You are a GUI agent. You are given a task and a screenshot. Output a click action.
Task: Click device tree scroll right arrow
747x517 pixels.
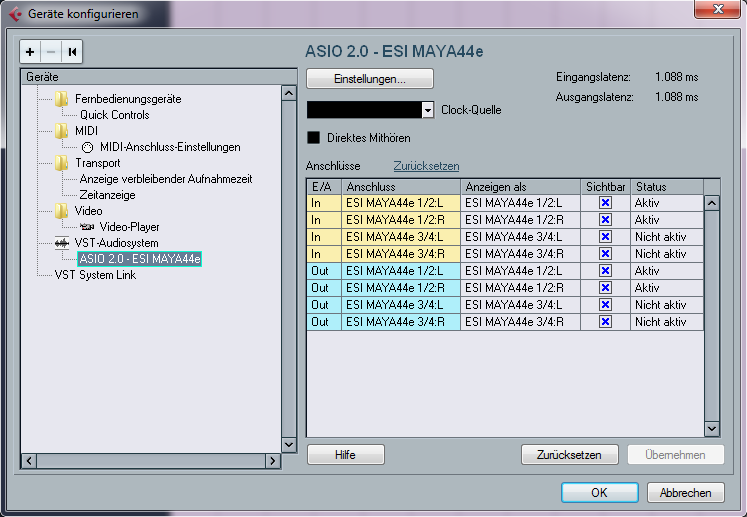tap(273, 461)
